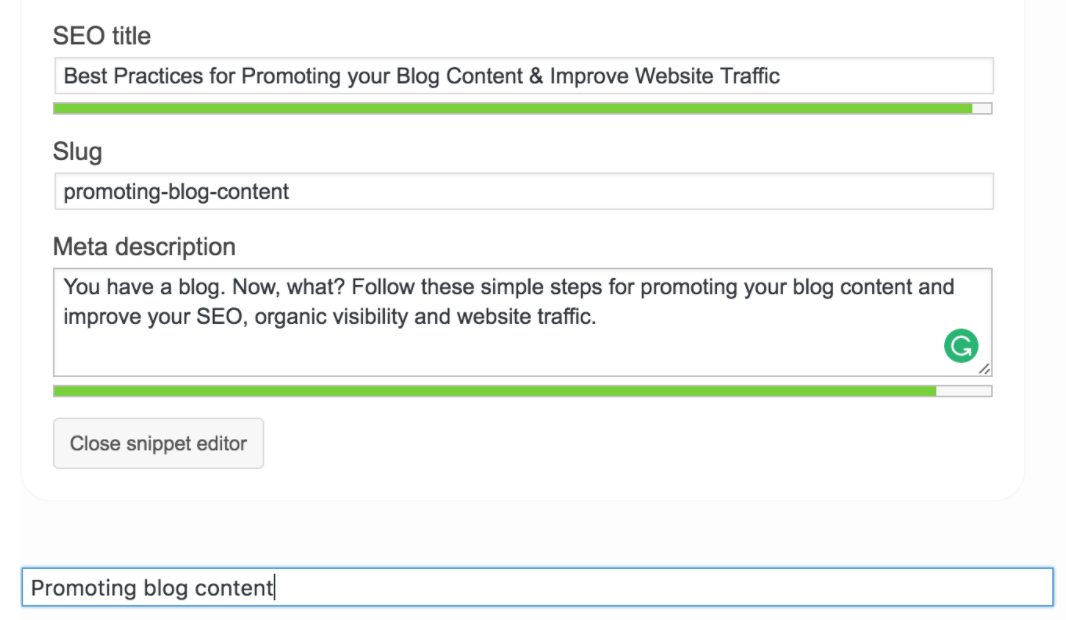
Task: Select the "Slug" label
Action: (x=78, y=152)
